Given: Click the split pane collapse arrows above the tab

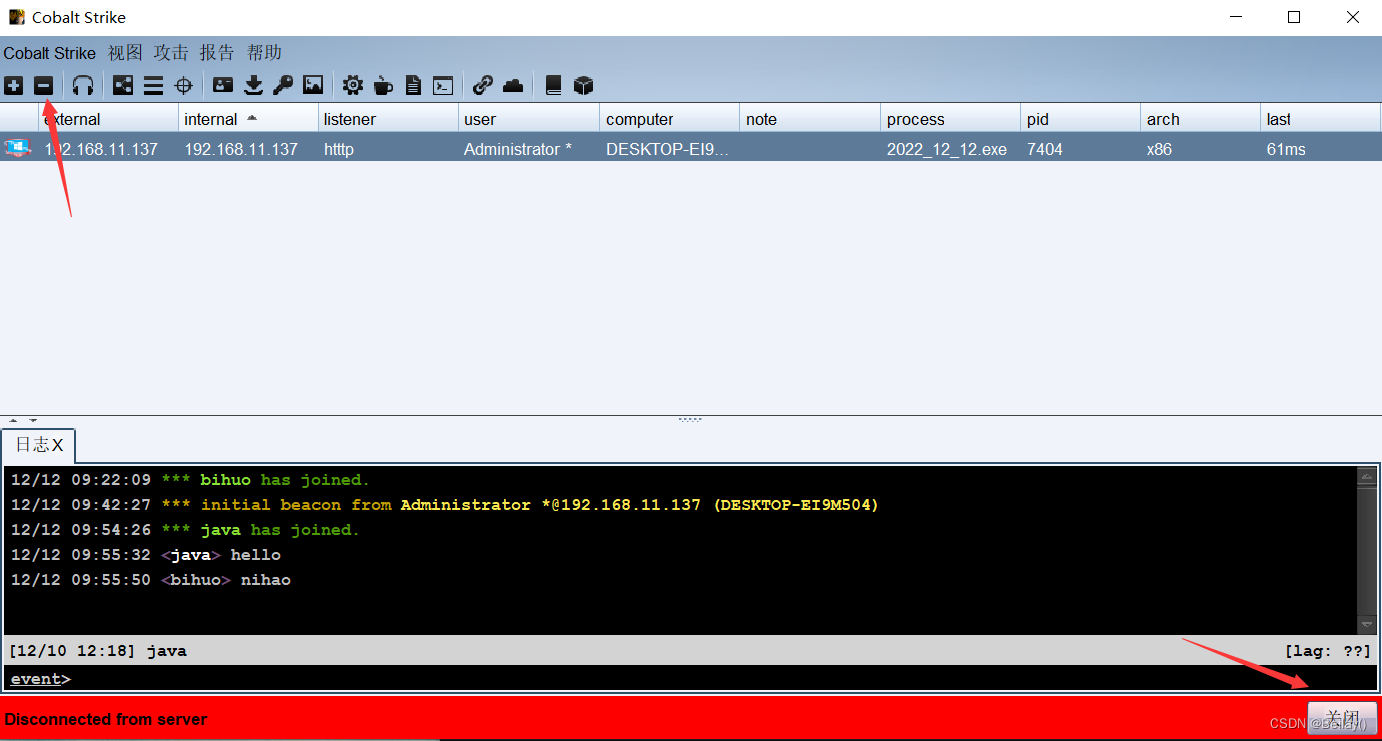Looking at the screenshot, I should (23, 421).
